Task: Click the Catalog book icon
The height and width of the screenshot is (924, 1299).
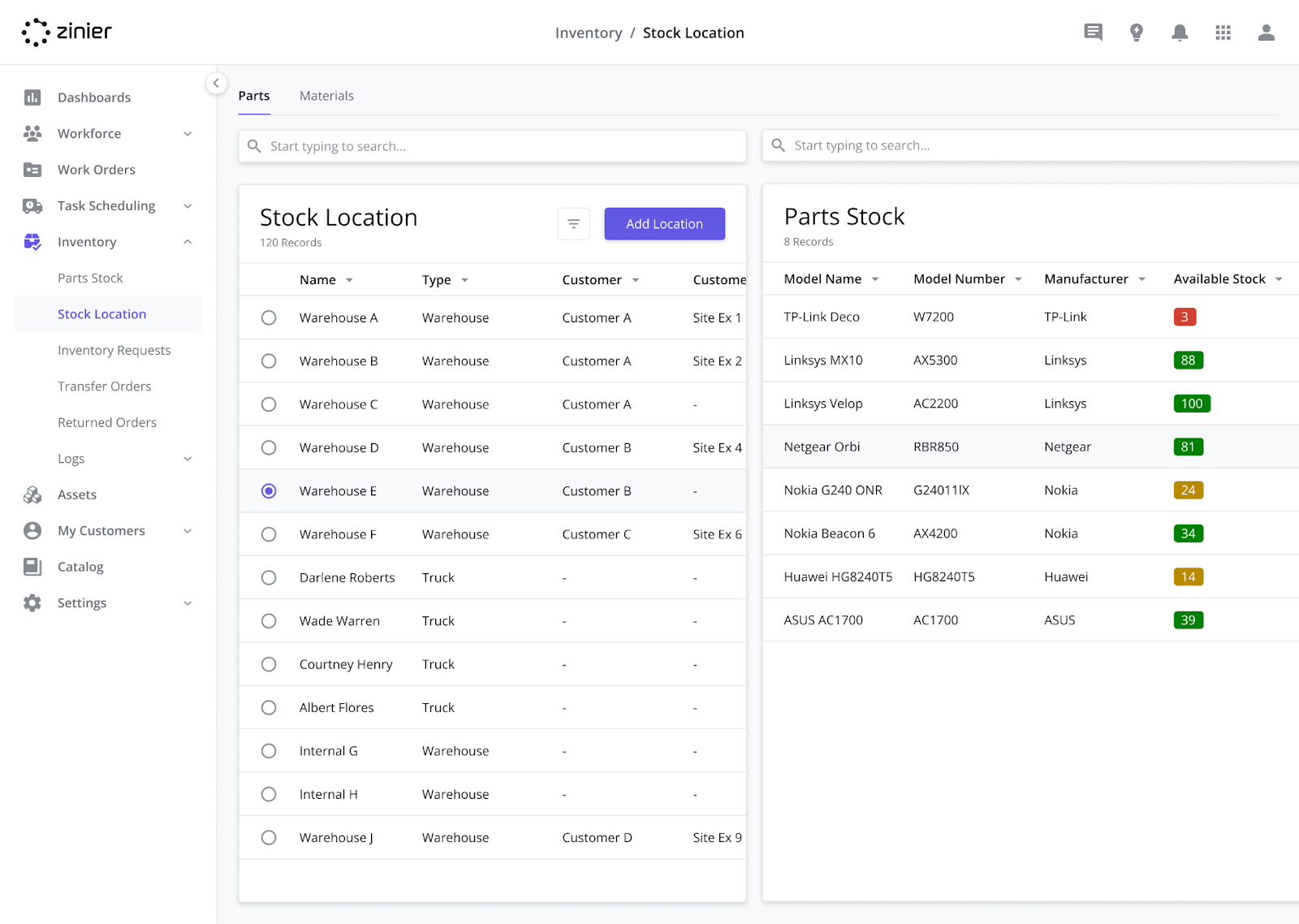Action: (x=32, y=567)
